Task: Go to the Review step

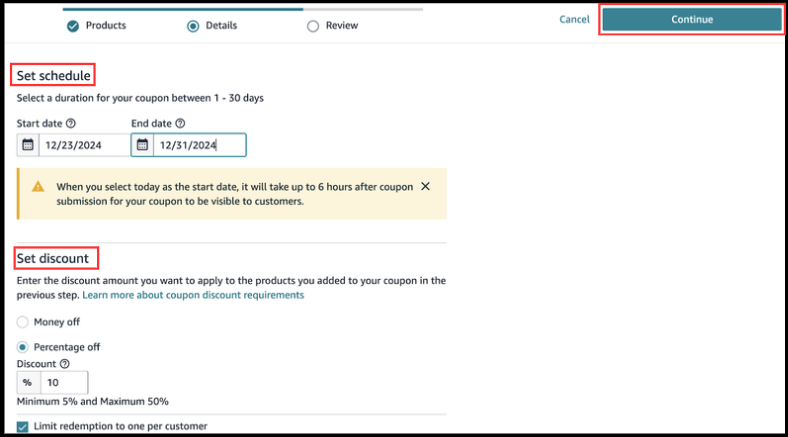Action: pos(341,25)
